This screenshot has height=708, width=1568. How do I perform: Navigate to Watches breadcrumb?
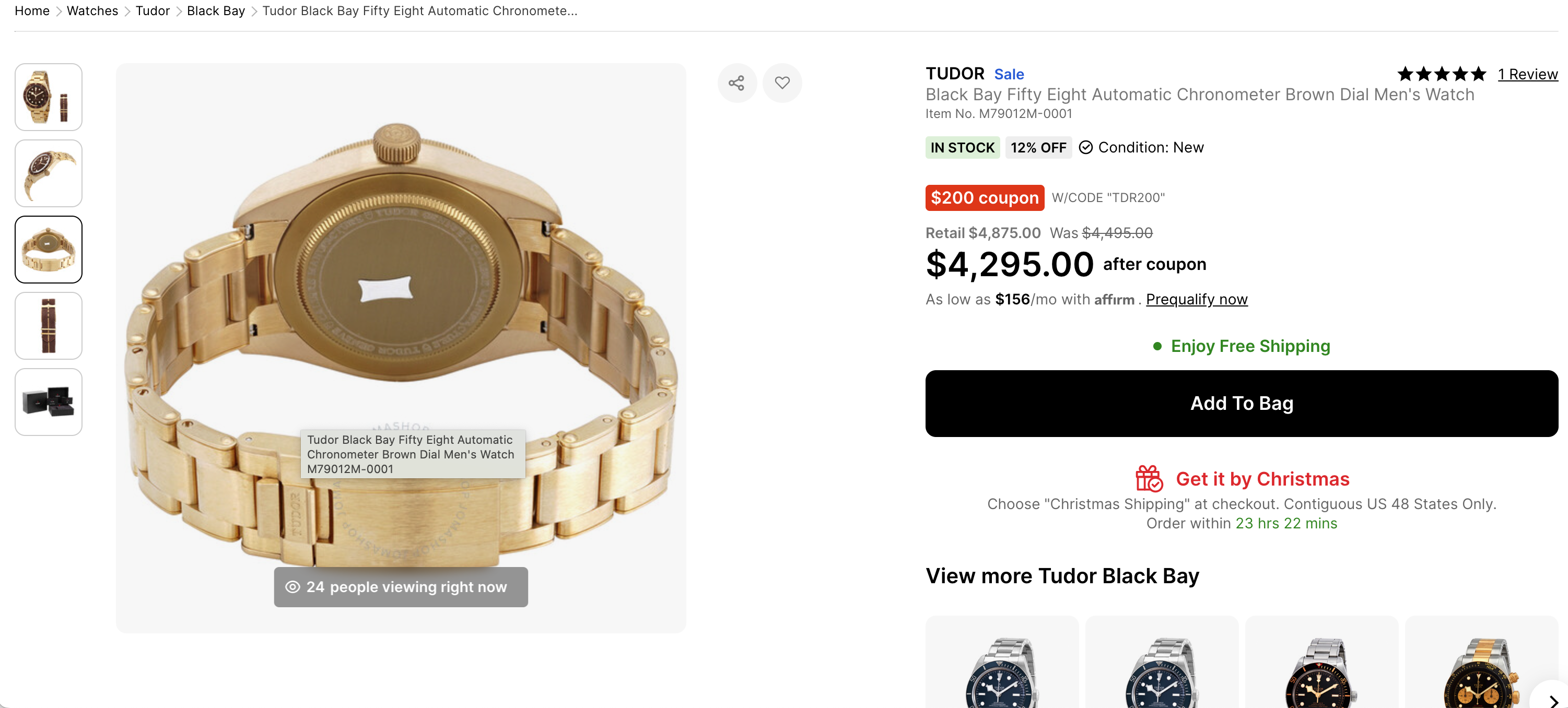click(x=92, y=11)
